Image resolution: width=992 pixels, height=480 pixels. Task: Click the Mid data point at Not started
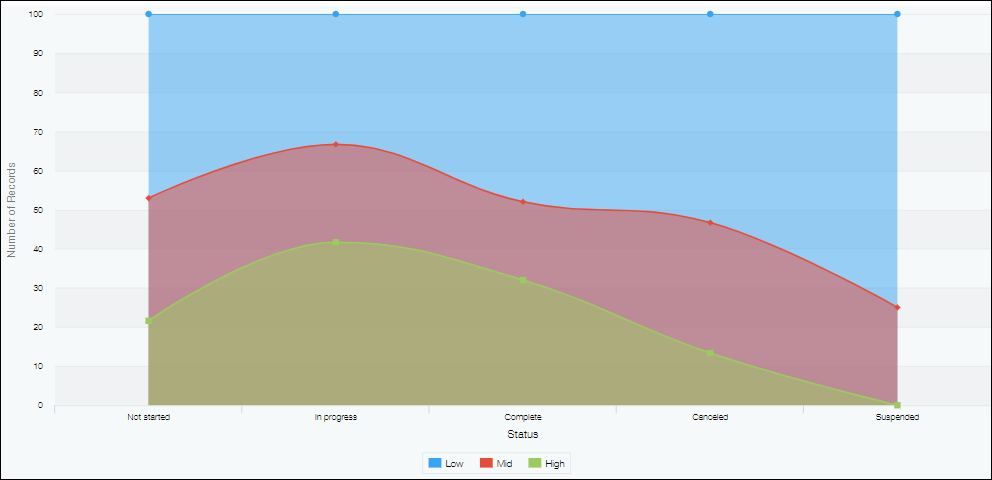[148, 198]
